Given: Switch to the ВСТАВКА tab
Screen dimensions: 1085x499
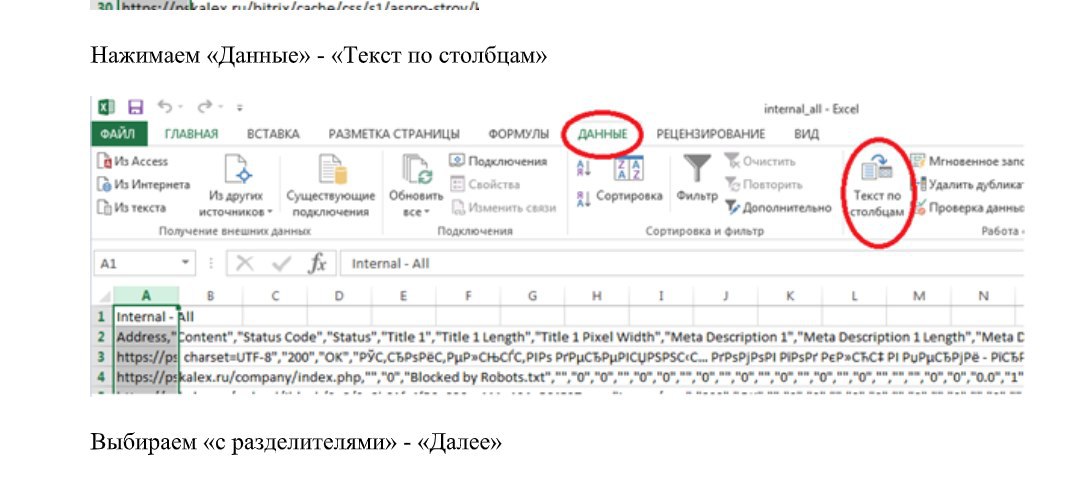Looking at the screenshot, I should [x=273, y=134].
